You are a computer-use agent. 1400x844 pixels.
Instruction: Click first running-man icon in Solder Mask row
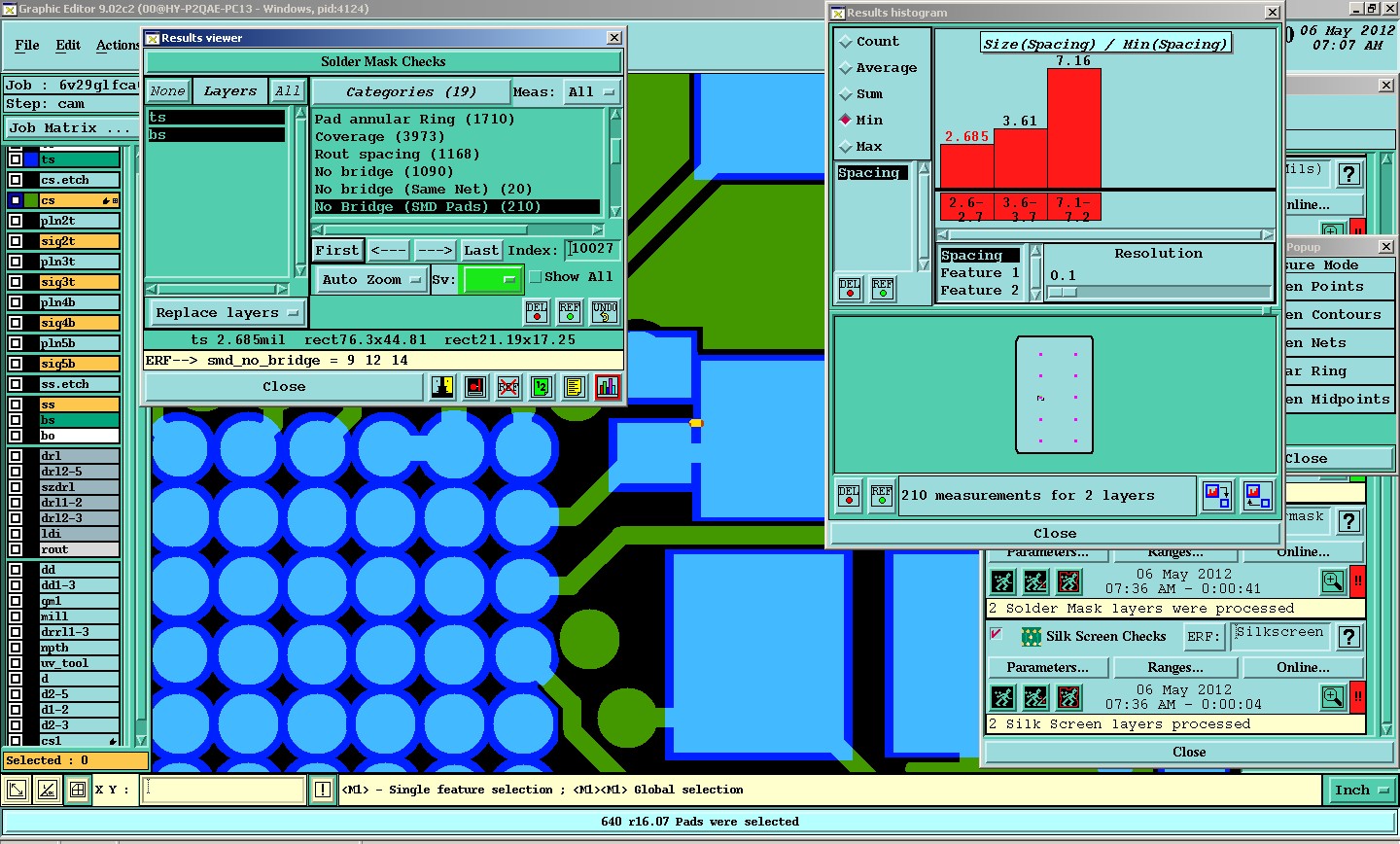pyautogui.click(x=1002, y=581)
